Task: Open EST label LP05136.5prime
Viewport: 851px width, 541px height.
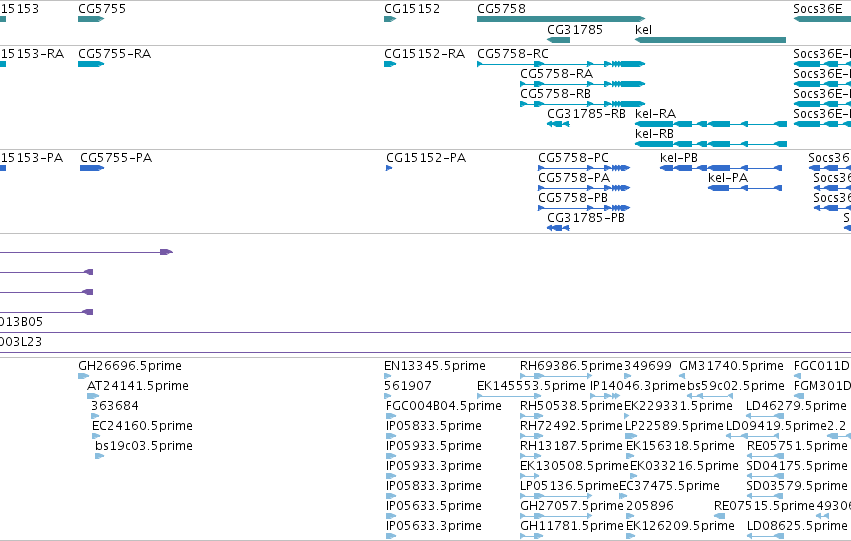Action: (x=569, y=486)
